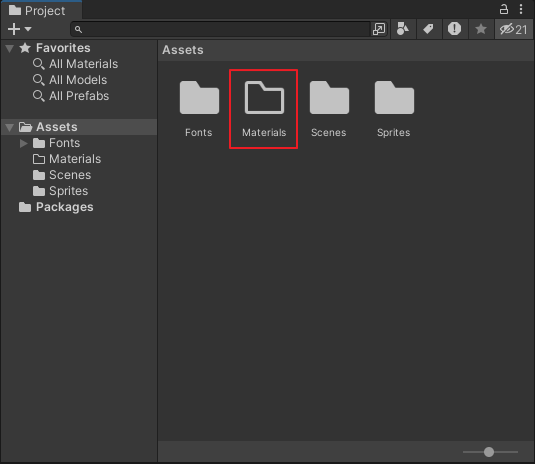The image size is (535, 464).
Task: Select Favorites in the sidebar
Action: pos(63,48)
